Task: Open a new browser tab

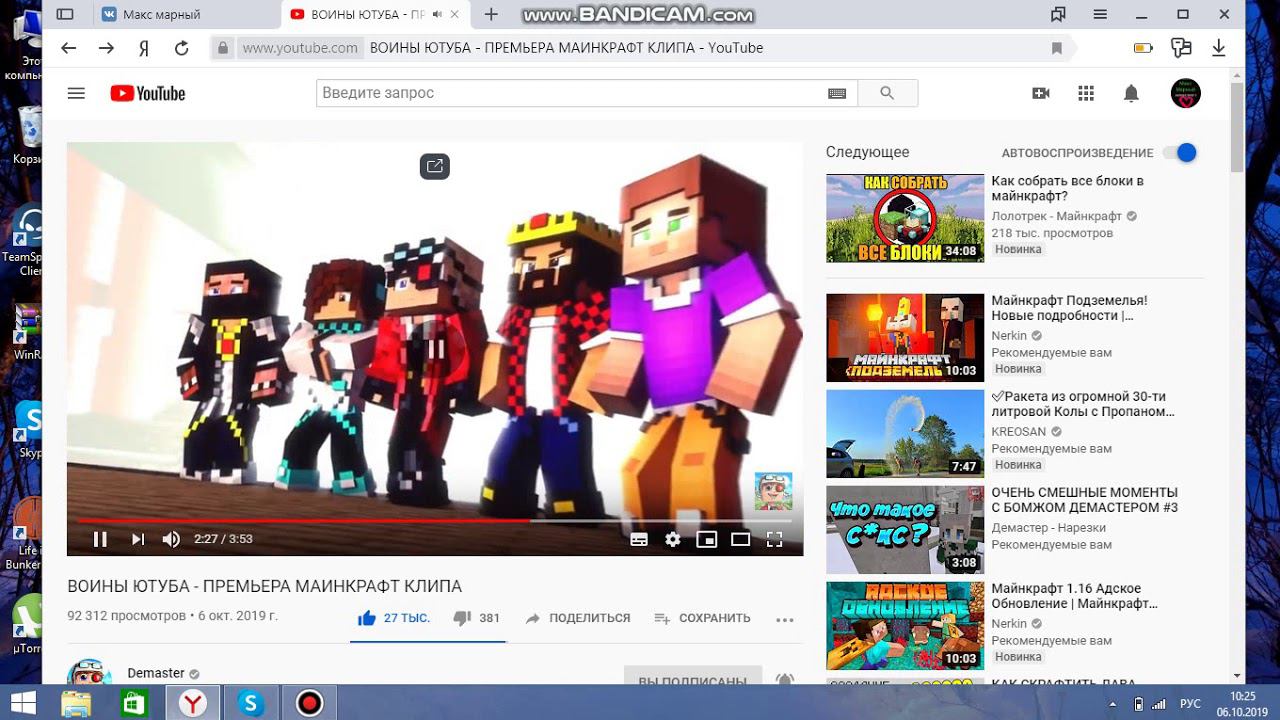Action: point(491,14)
